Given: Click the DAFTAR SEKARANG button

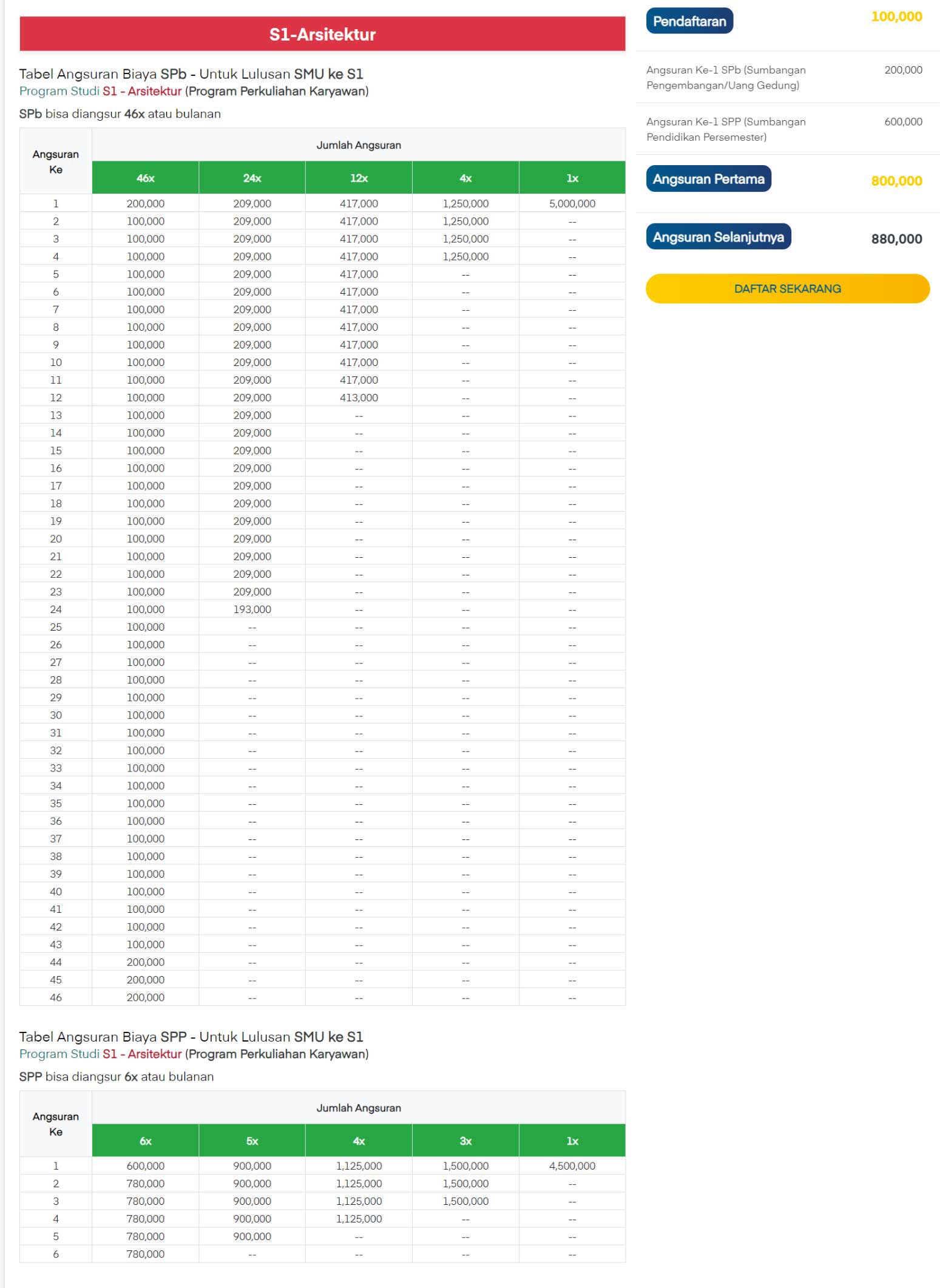Looking at the screenshot, I should coord(787,288).
